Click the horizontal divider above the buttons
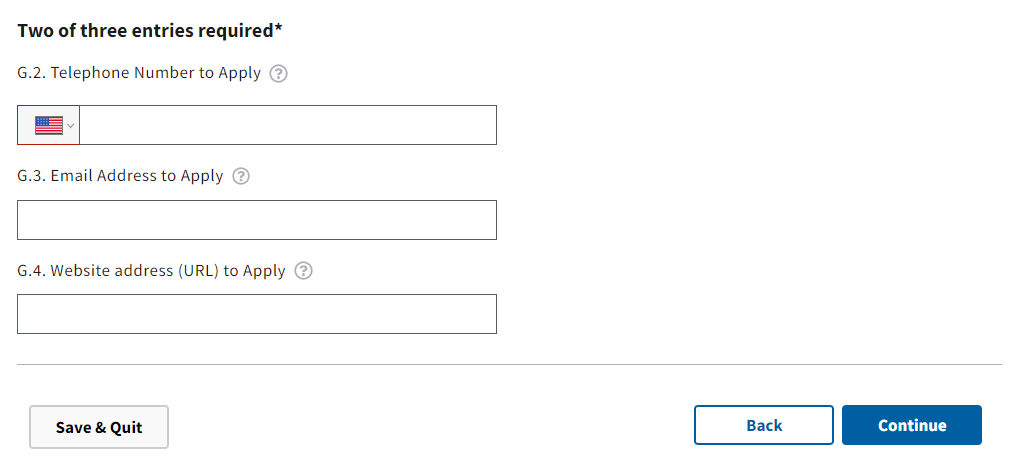 pos(509,365)
